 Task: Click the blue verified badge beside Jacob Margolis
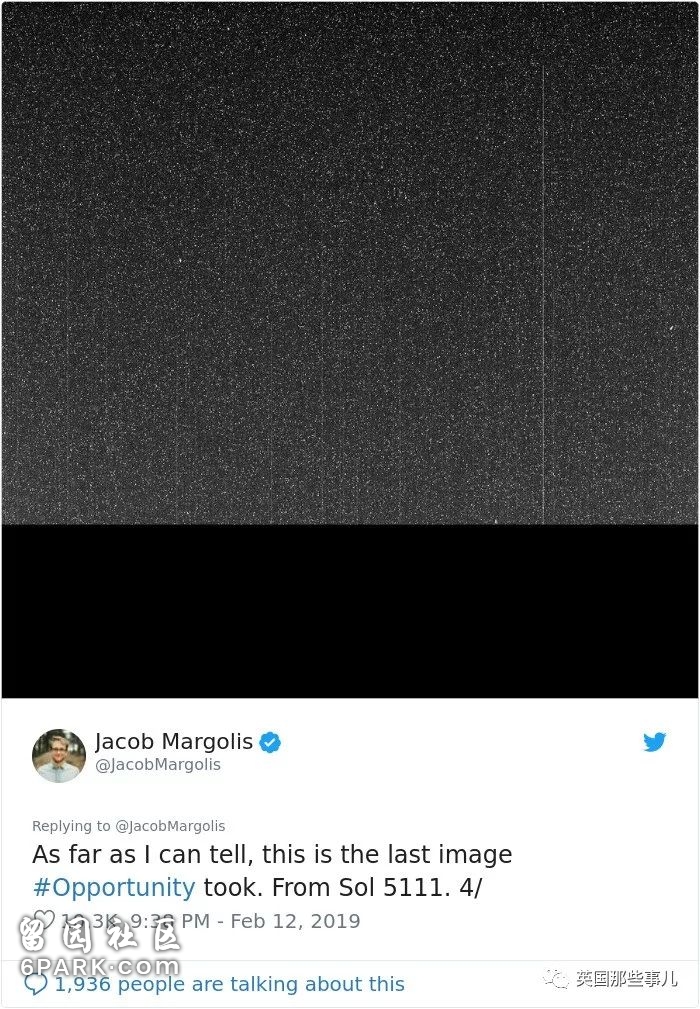pyautogui.click(x=270, y=742)
